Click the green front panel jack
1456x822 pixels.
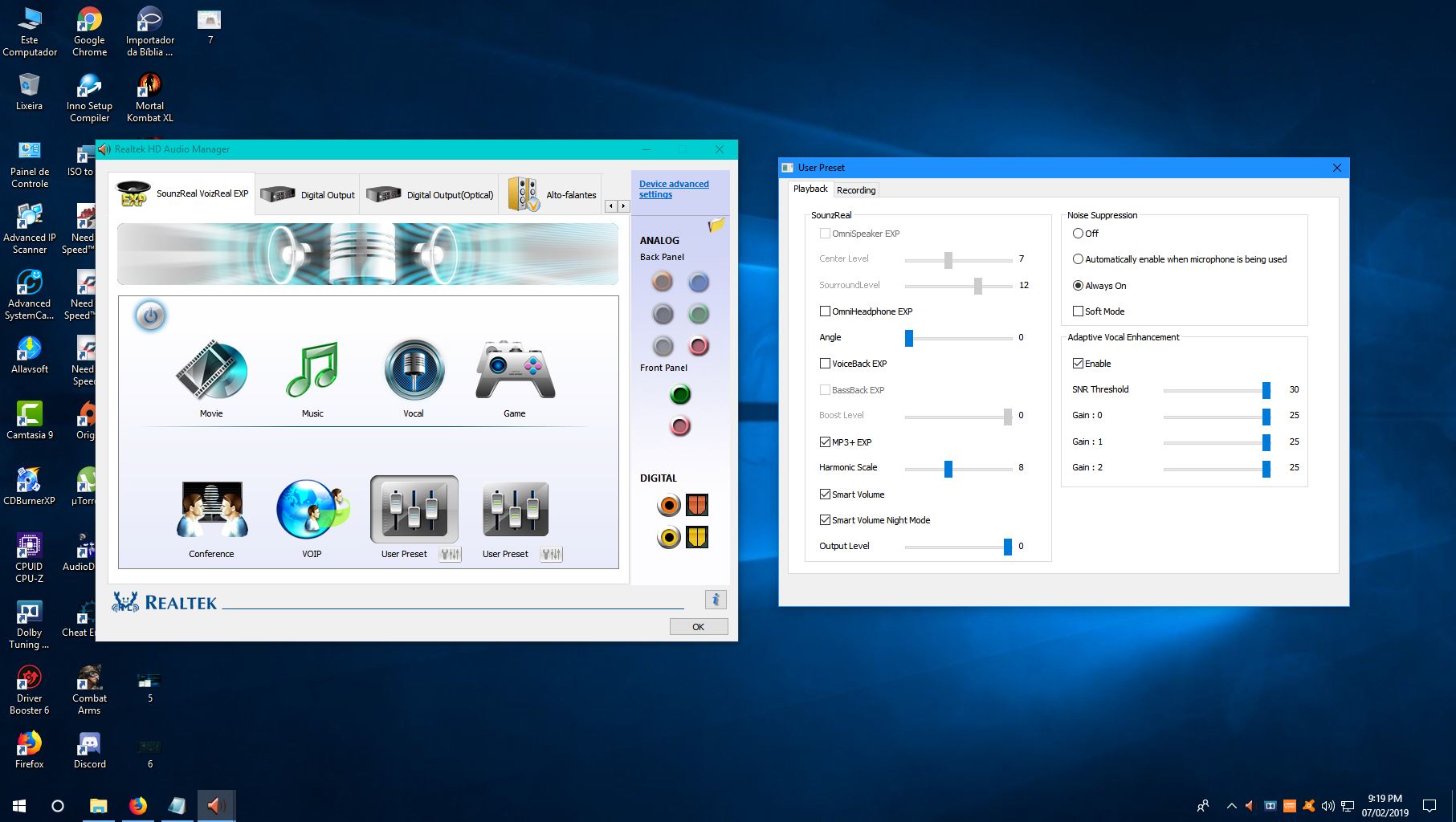tap(680, 394)
